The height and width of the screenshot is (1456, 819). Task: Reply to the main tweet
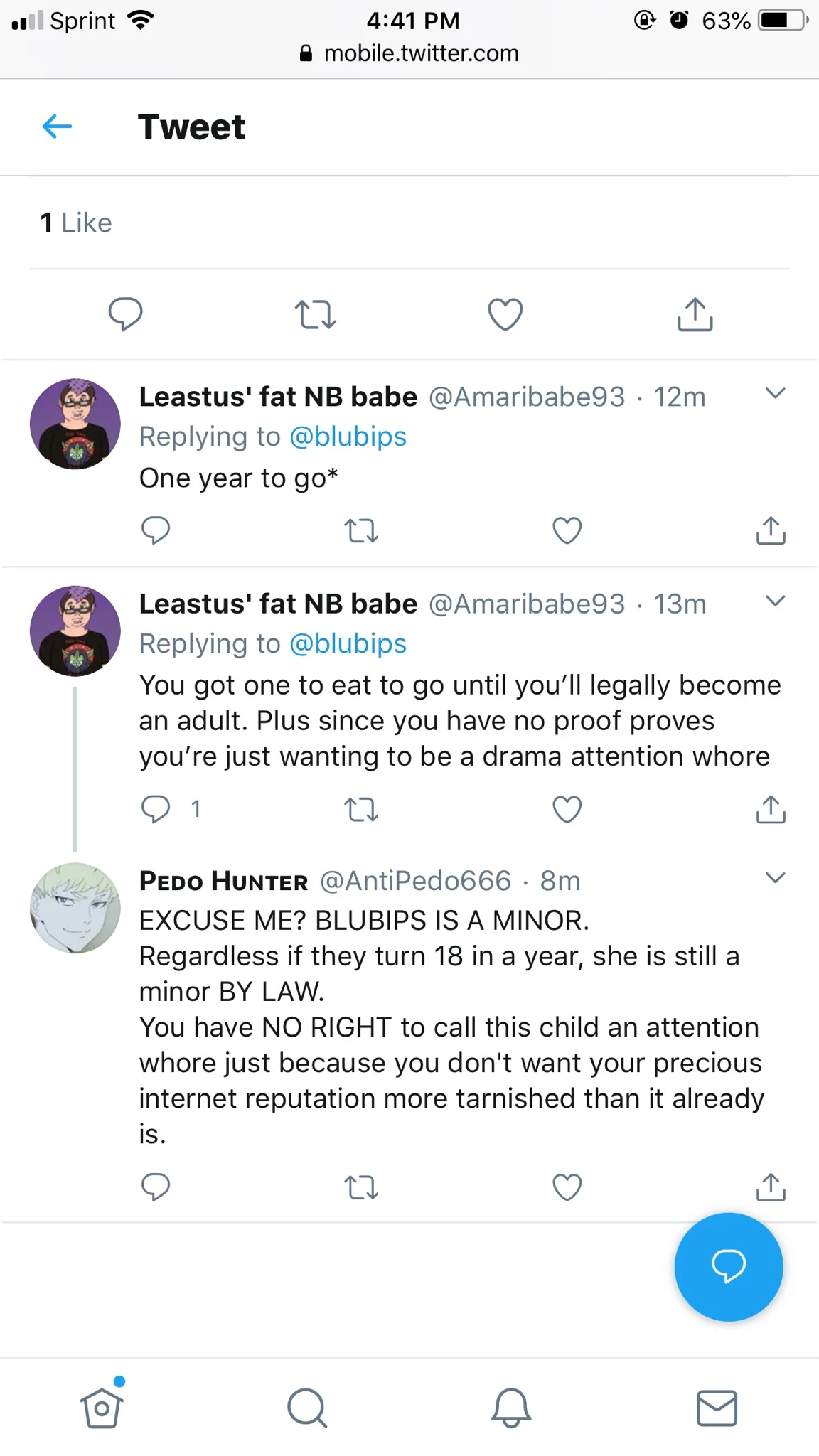[x=126, y=314]
